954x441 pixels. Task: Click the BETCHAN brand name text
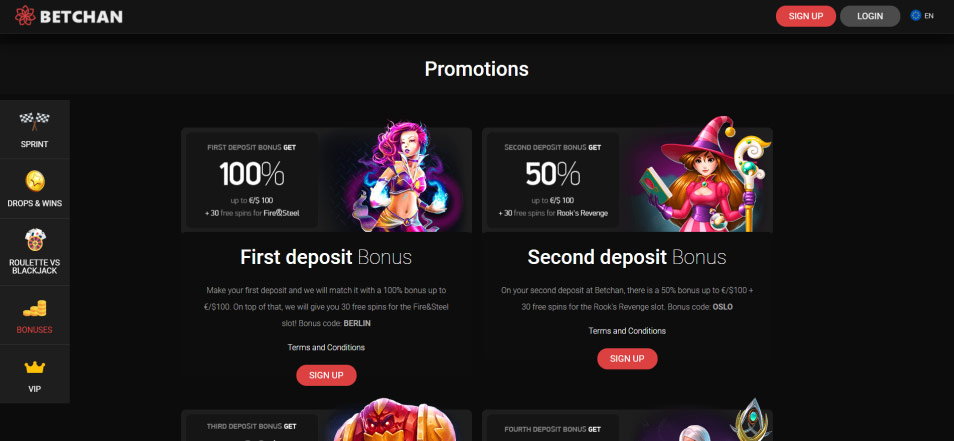click(x=81, y=16)
